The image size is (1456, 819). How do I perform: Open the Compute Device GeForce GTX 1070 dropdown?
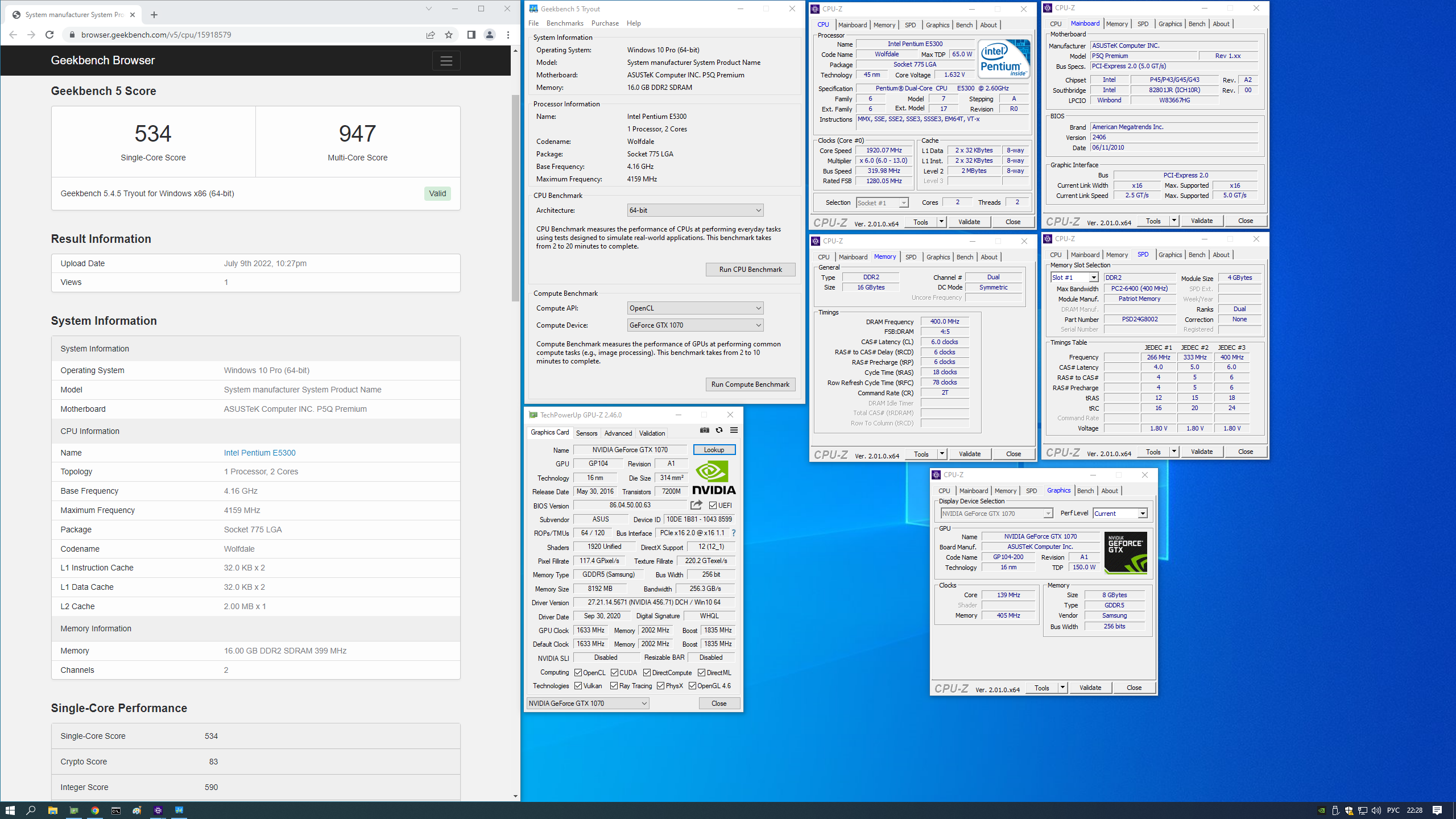[695, 325]
